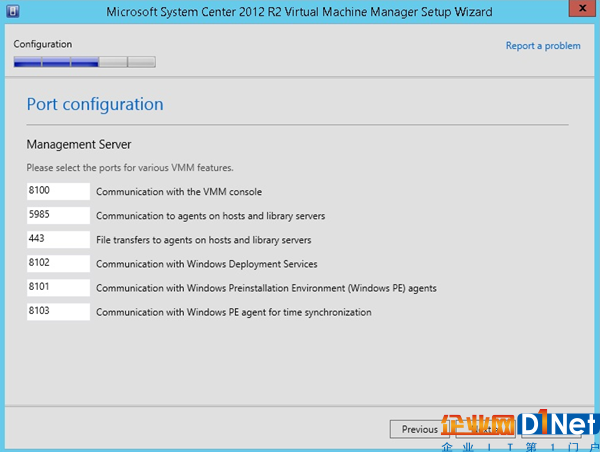
Task: Click 'Windows Preinstallation Environment' agents label
Action: (266, 288)
